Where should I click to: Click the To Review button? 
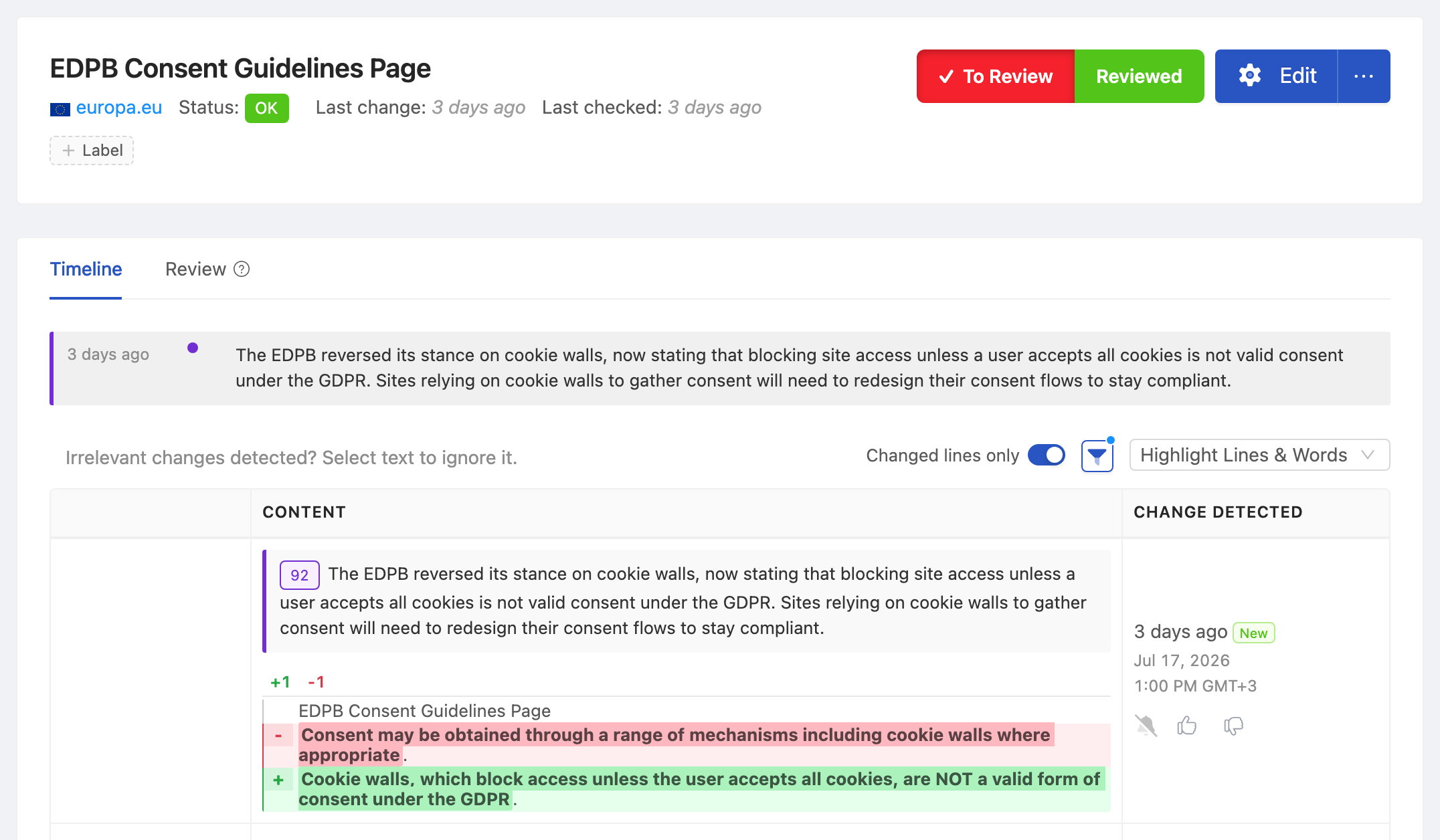996,76
